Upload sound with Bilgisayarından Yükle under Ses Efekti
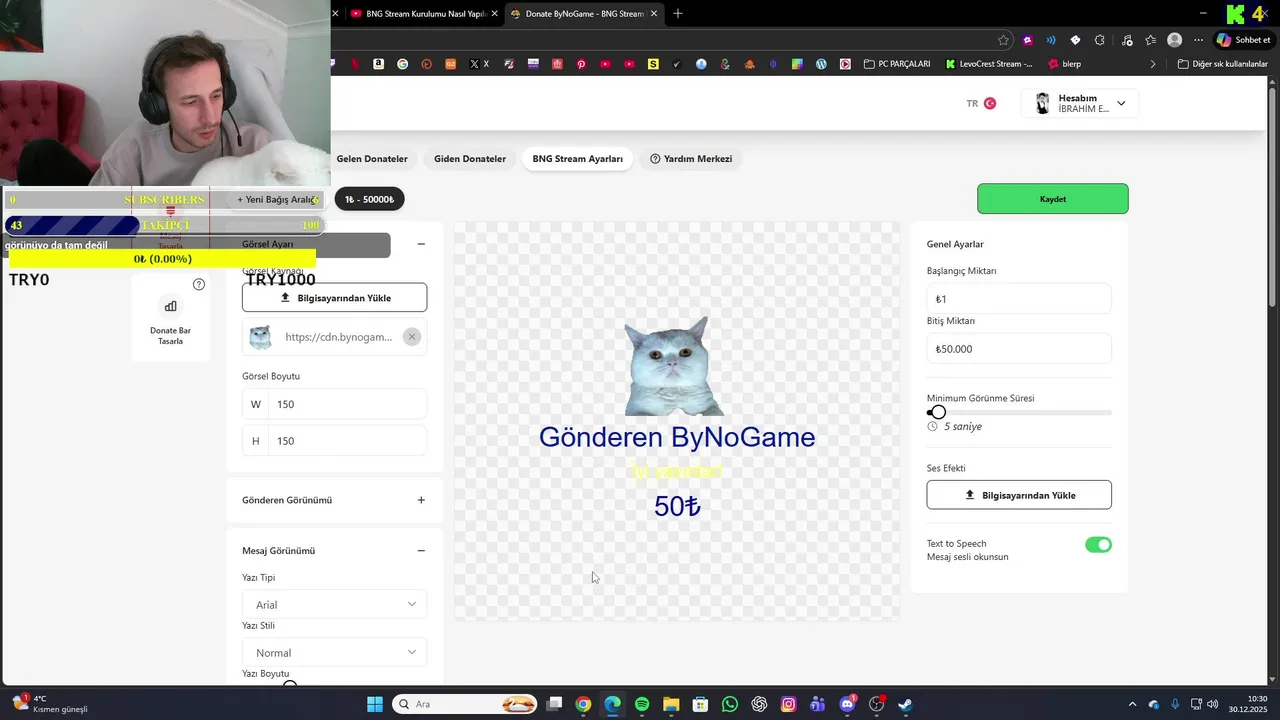Image resolution: width=1280 pixels, height=720 pixels. point(1019,495)
